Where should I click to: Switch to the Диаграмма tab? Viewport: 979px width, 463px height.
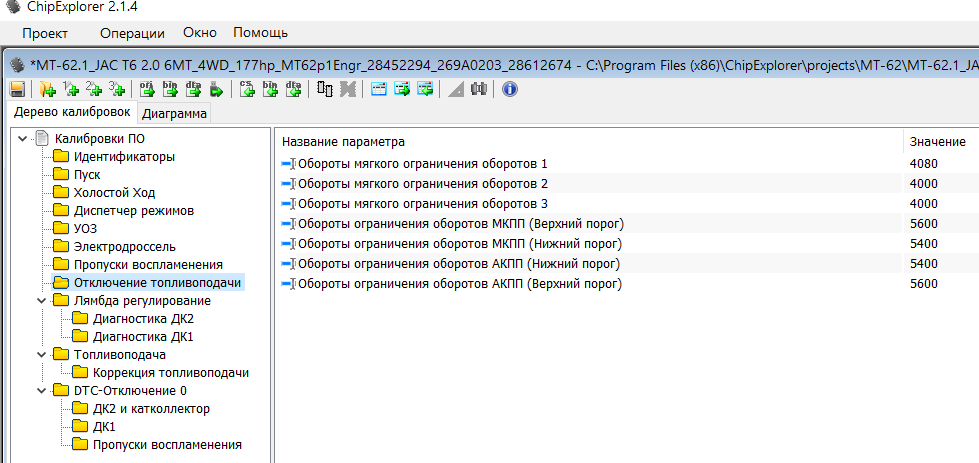174,114
